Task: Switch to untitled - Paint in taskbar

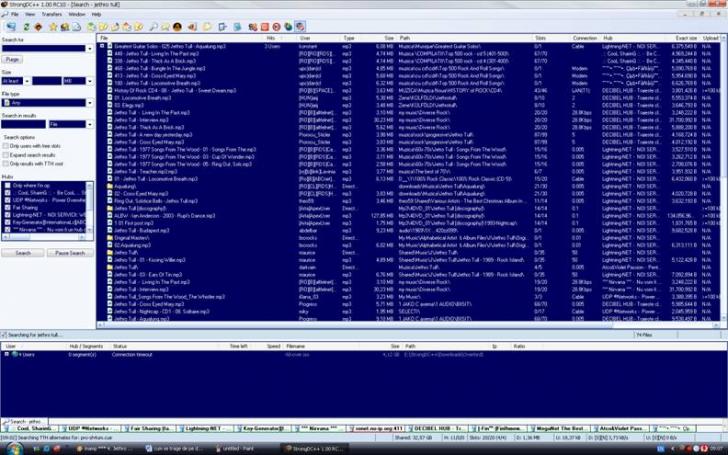Action: [x=240, y=450]
